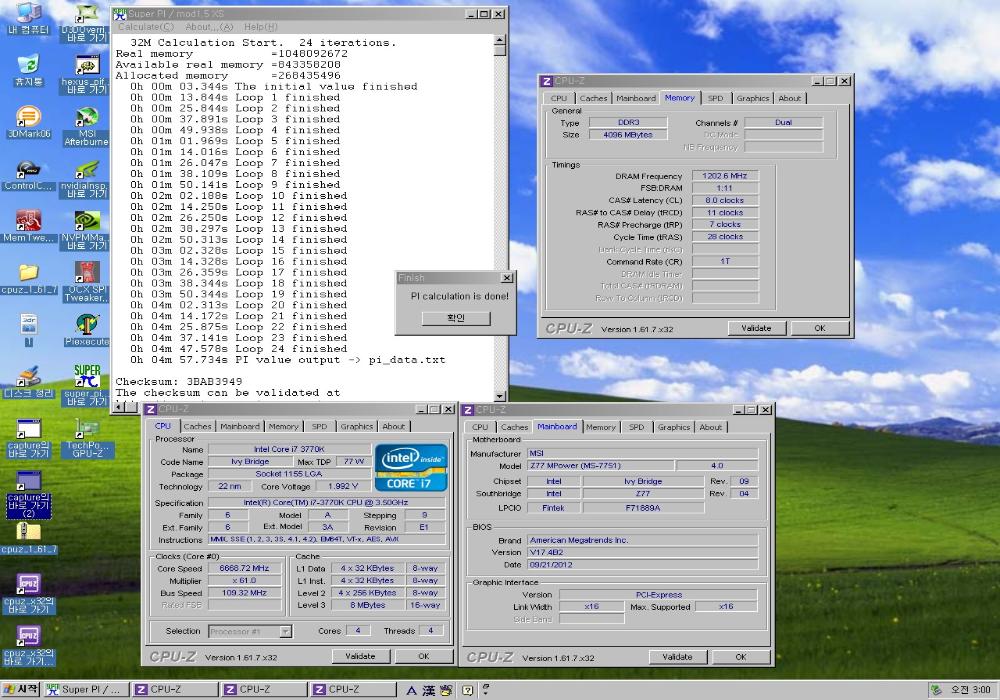The height and width of the screenshot is (700, 1000).
Task: Click DRAM Frequency value 1202.6 MHz
Action: click(x=725, y=176)
